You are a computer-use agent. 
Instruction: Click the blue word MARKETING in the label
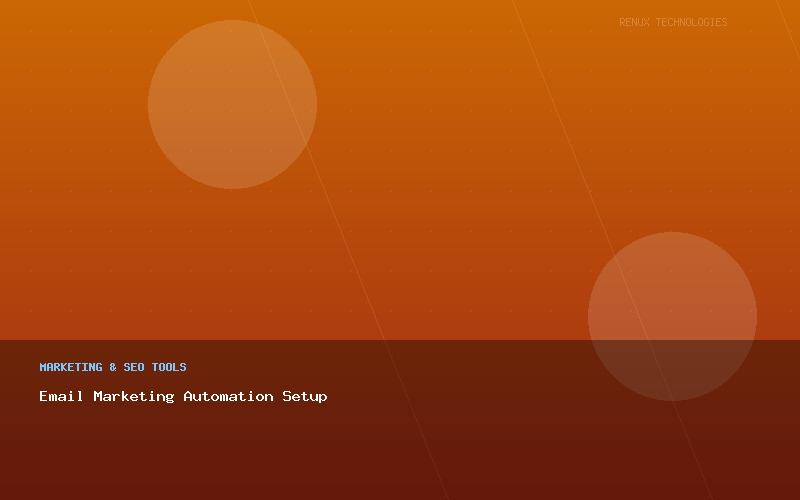coord(71,367)
